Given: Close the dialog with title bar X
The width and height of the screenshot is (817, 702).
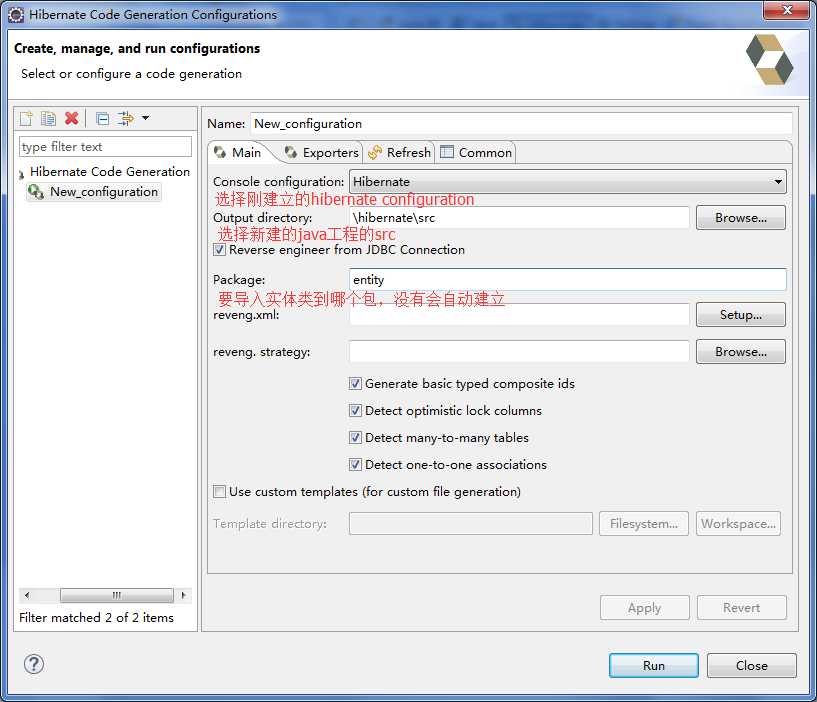Looking at the screenshot, I should [787, 10].
